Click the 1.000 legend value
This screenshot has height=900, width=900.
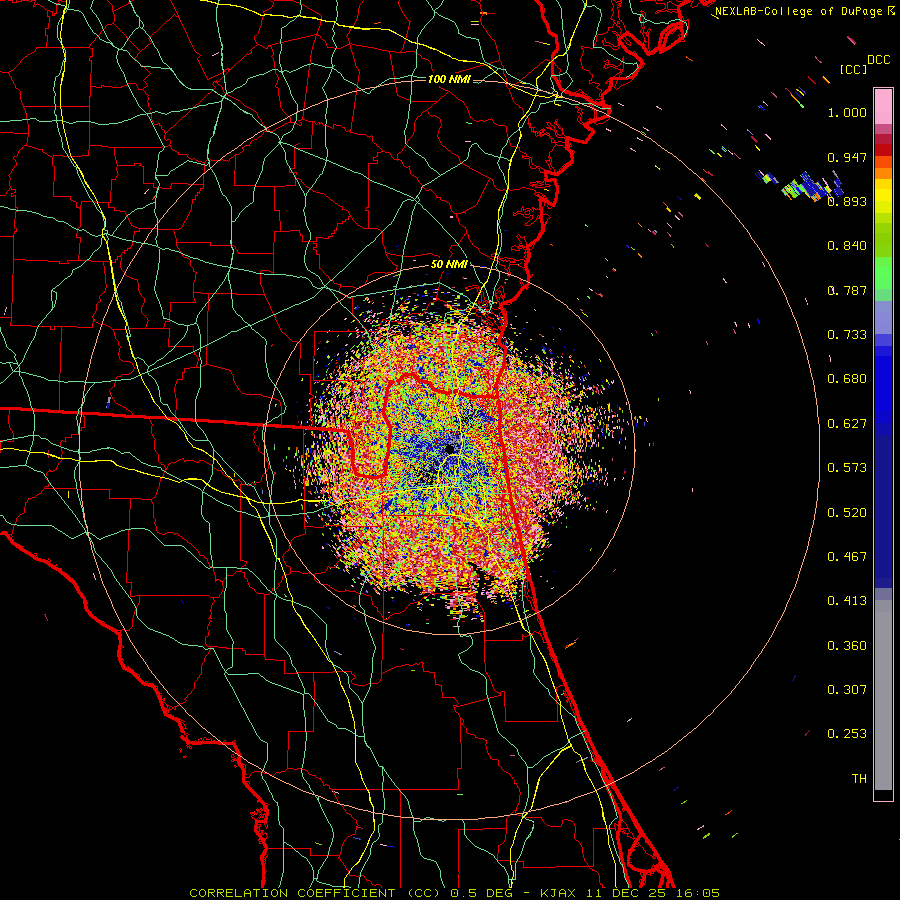[x=847, y=112]
